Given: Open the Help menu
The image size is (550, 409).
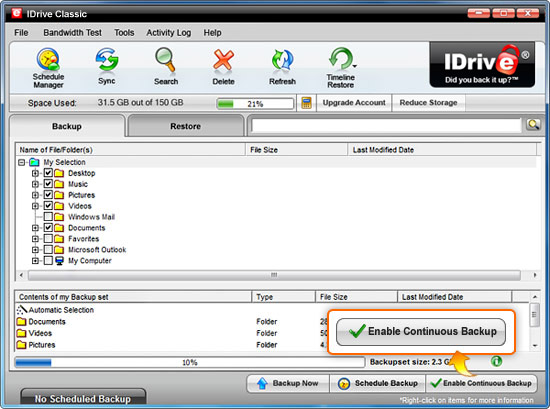Looking at the screenshot, I should click(212, 33).
